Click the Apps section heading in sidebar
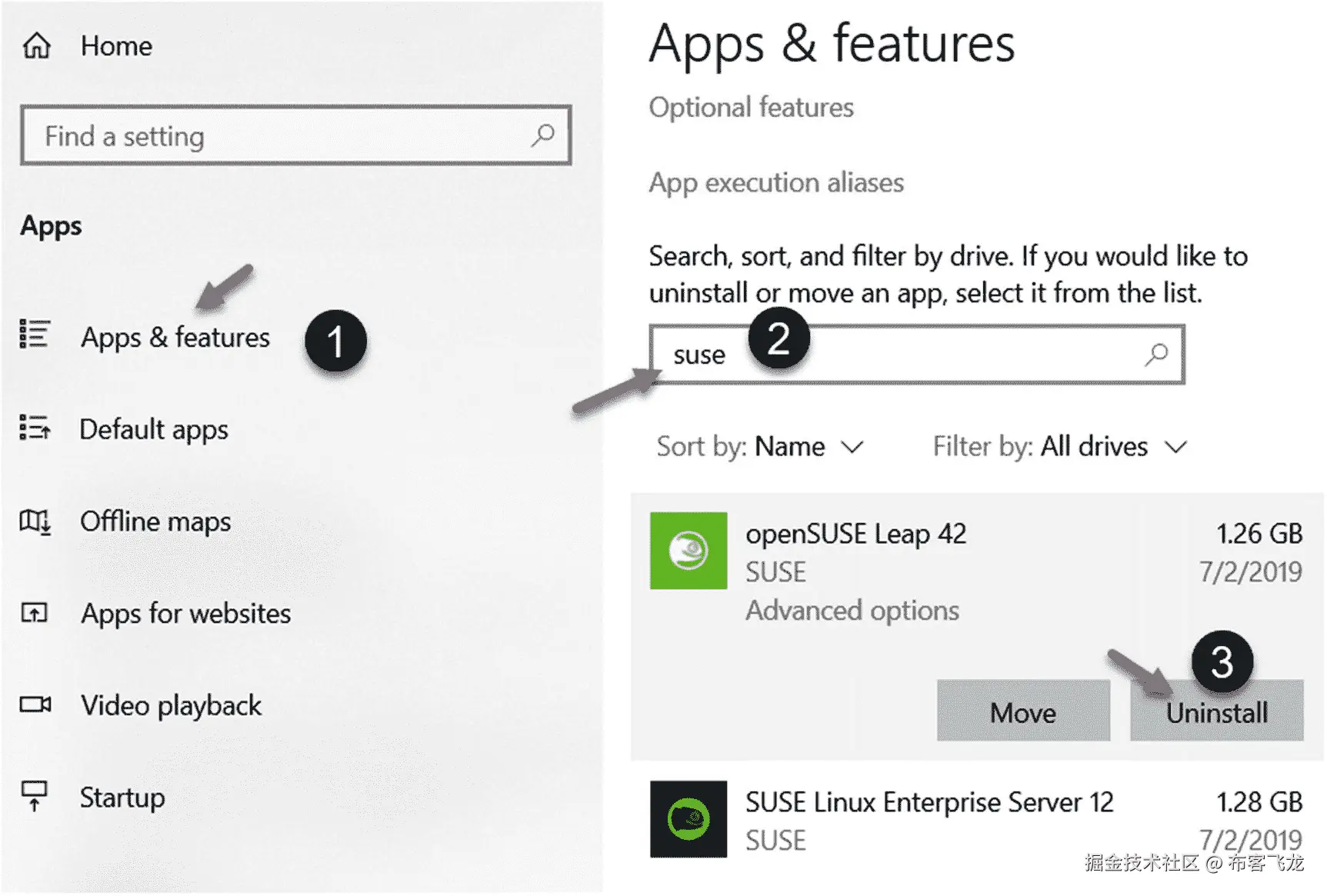 (x=52, y=227)
